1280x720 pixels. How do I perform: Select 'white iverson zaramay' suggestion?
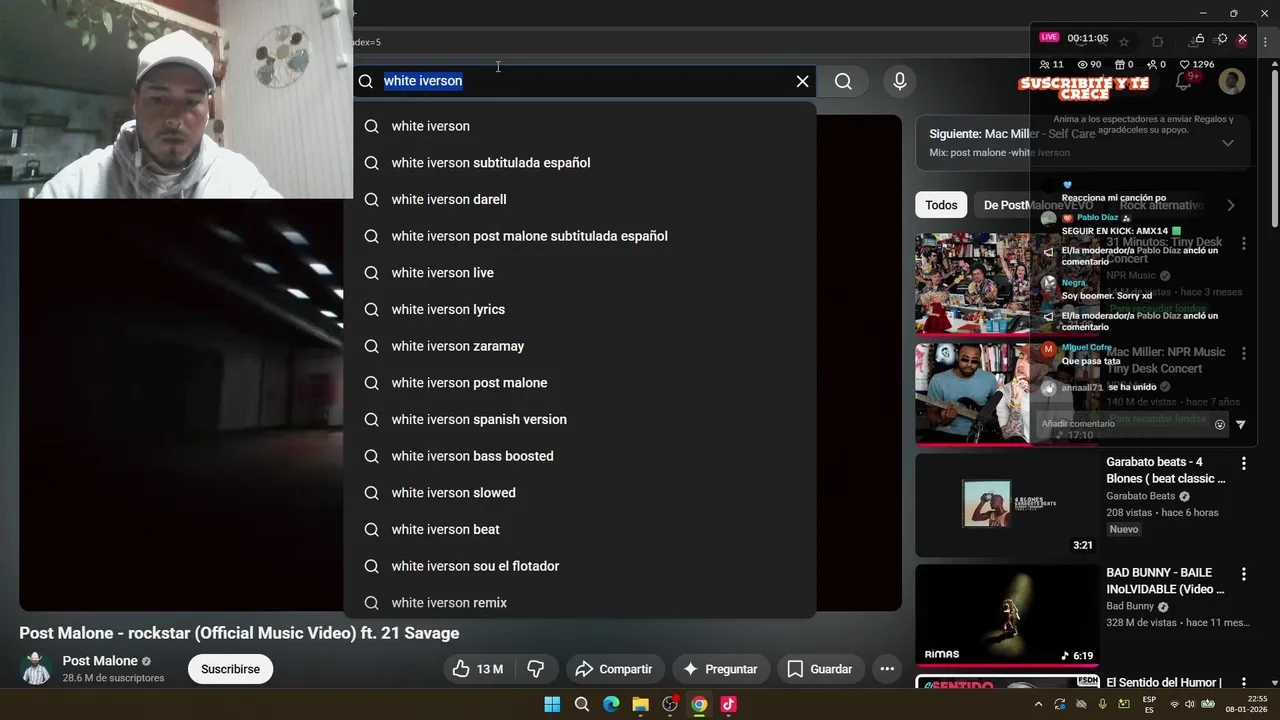click(x=580, y=346)
